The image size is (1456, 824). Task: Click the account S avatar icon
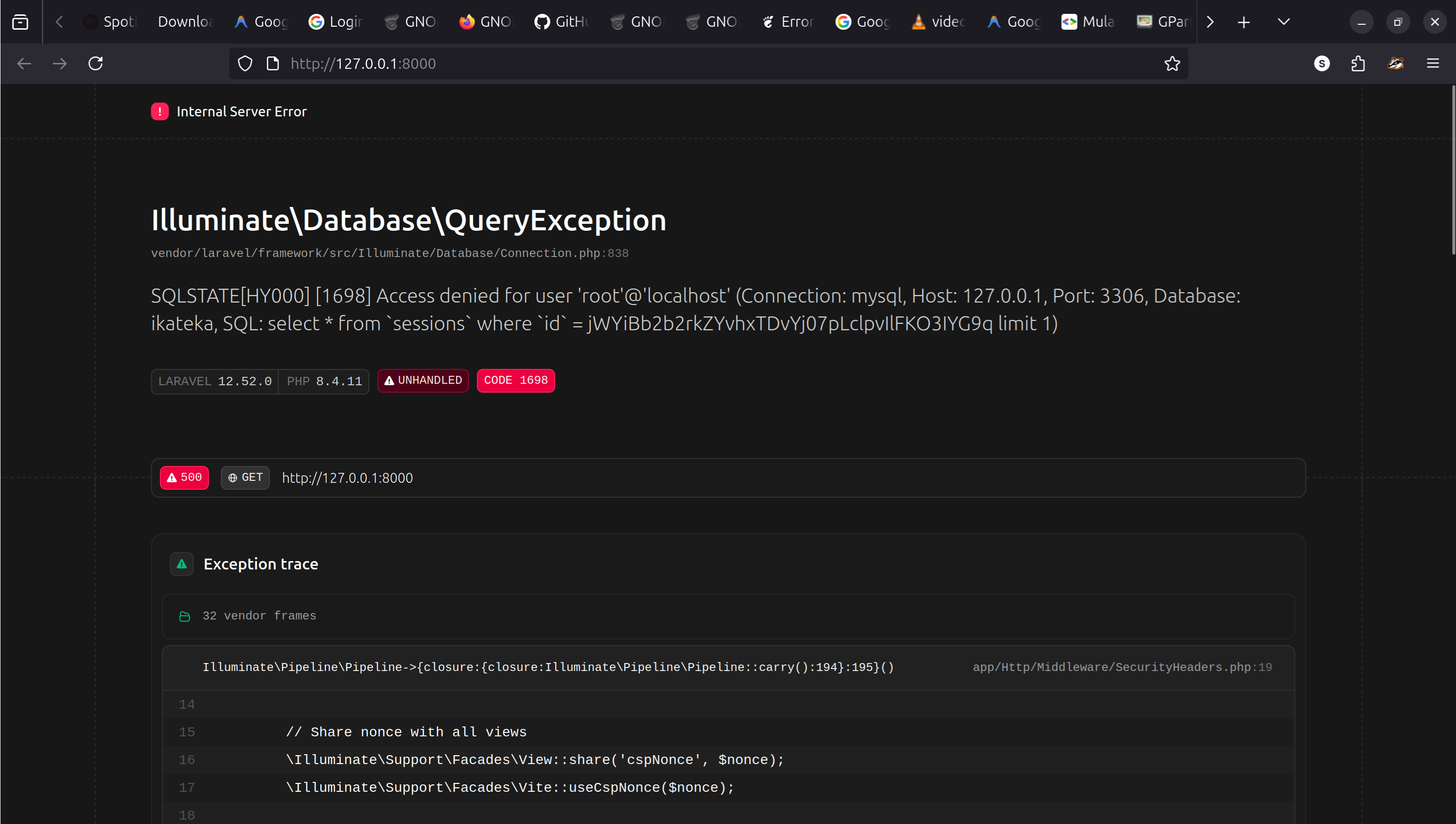pyautogui.click(x=1321, y=63)
